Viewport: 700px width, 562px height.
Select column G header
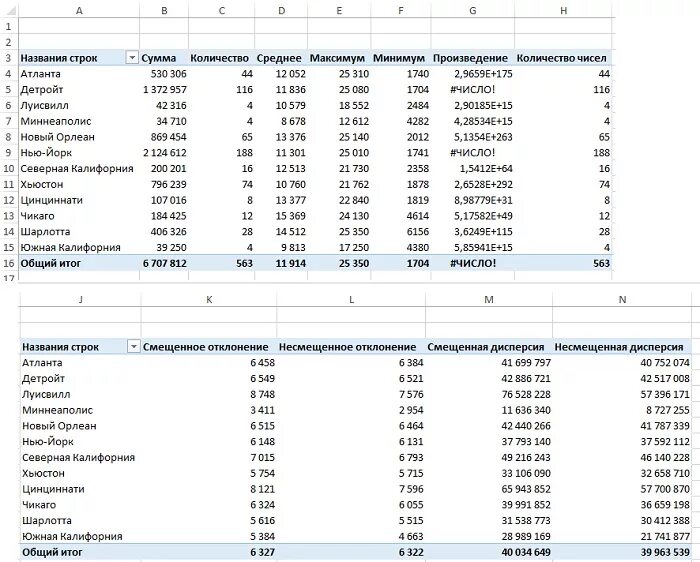point(473,11)
